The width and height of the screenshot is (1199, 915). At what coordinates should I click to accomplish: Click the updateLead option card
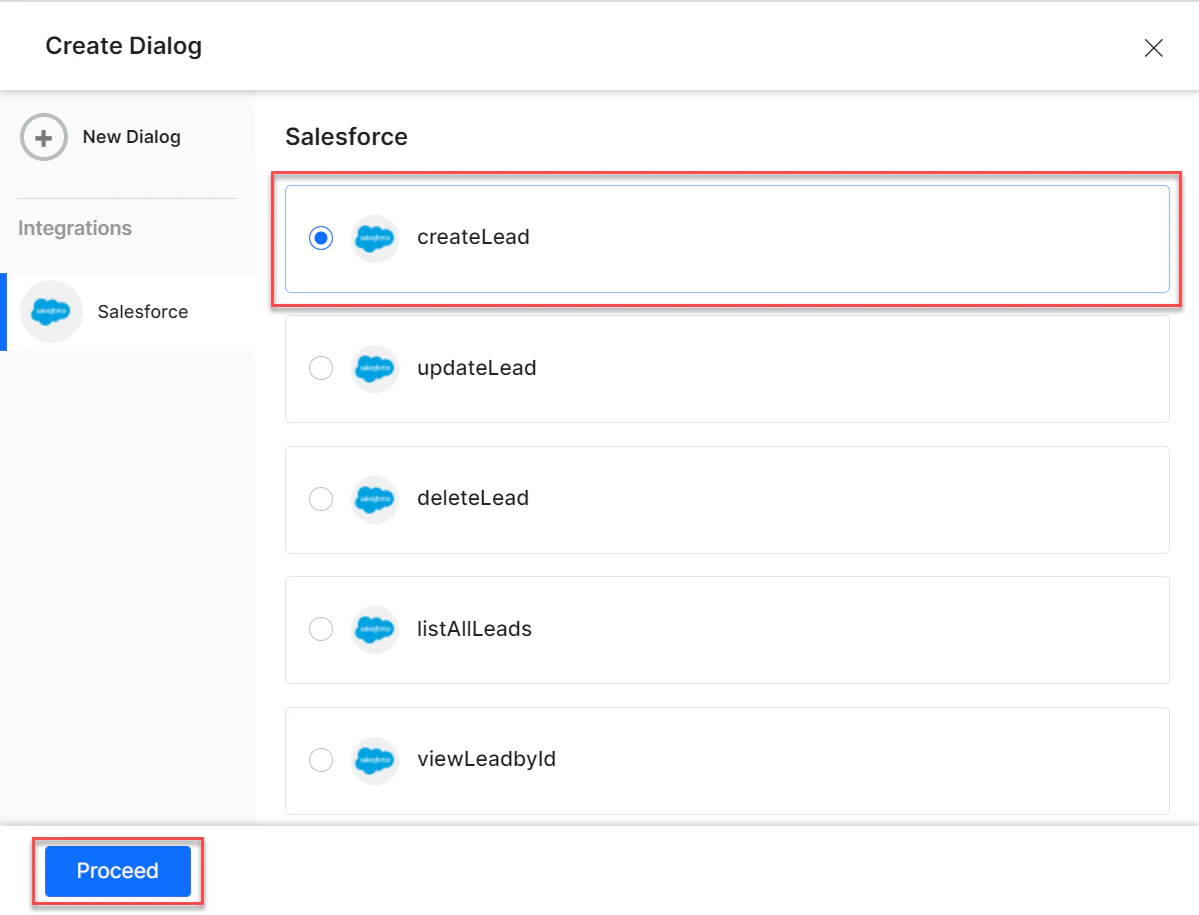(x=727, y=368)
